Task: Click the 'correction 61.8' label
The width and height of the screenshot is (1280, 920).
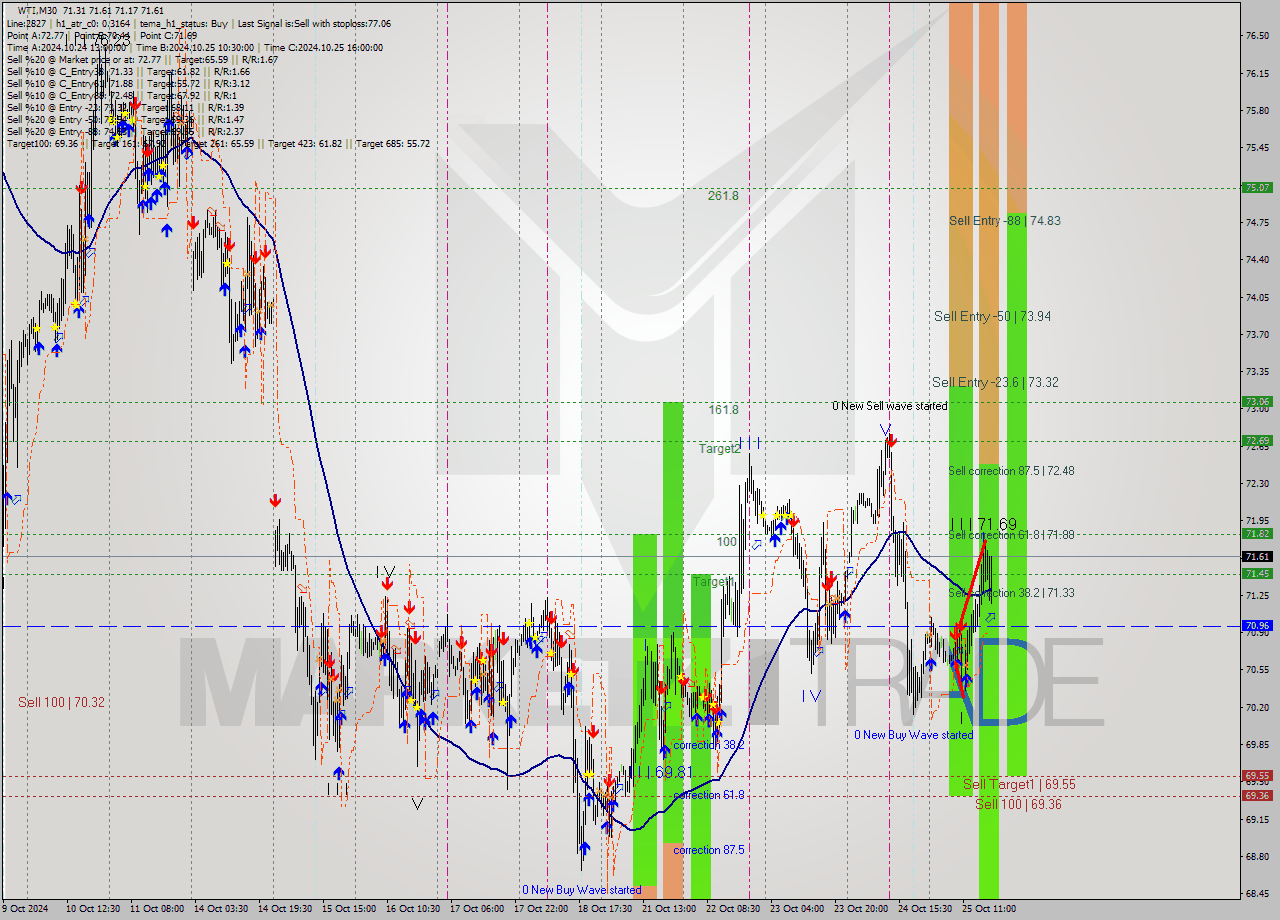Action: (x=708, y=795)
